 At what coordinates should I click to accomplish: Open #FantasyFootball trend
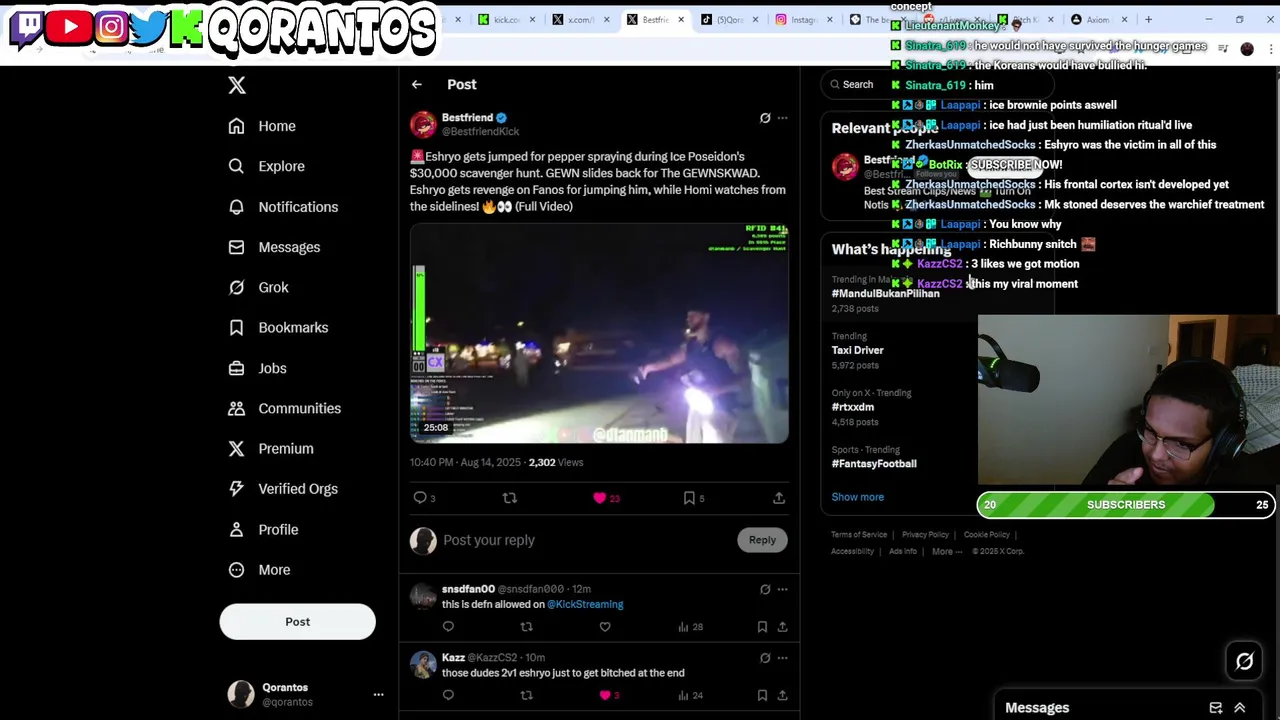pos(874,464)
